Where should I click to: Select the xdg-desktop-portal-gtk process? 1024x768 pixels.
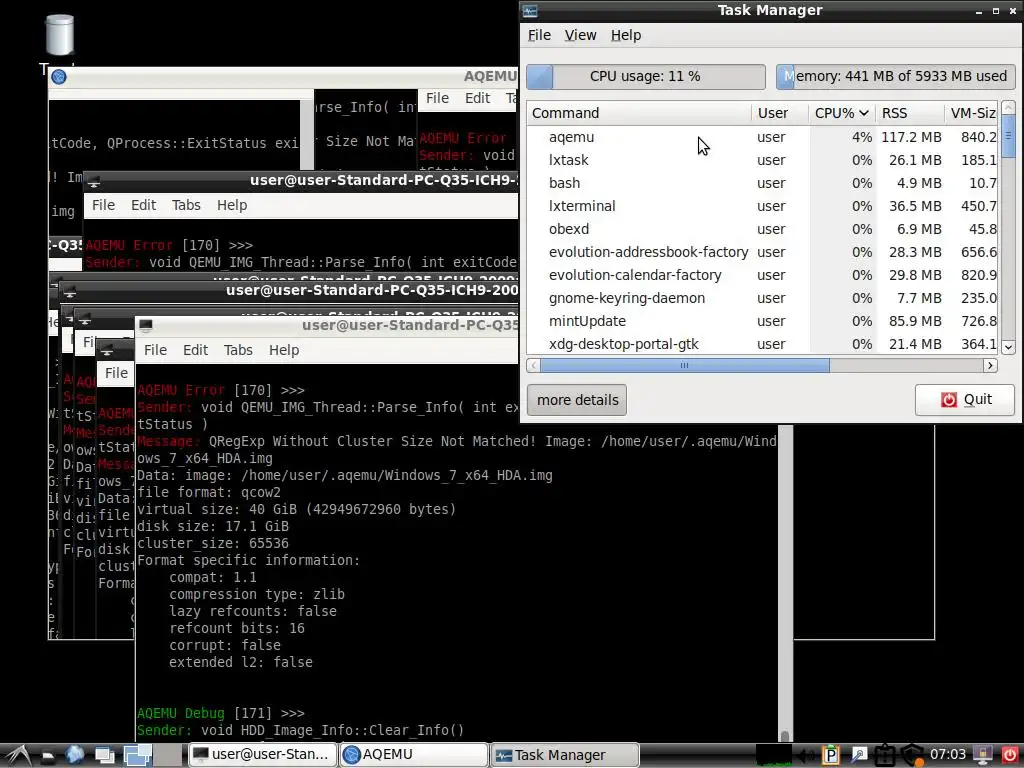point(763,344)
